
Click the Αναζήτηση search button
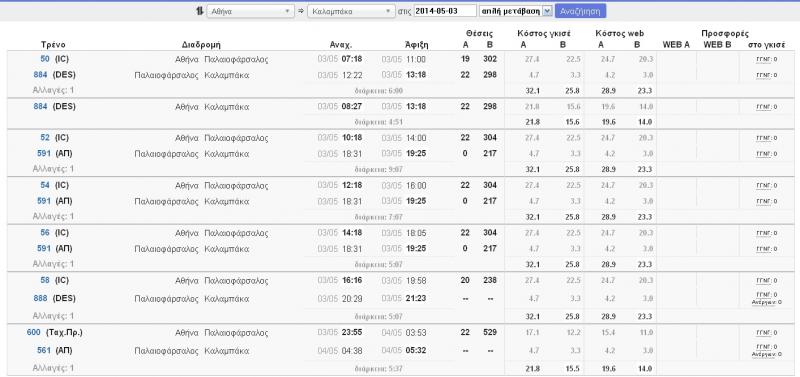[x=581, y=11]
